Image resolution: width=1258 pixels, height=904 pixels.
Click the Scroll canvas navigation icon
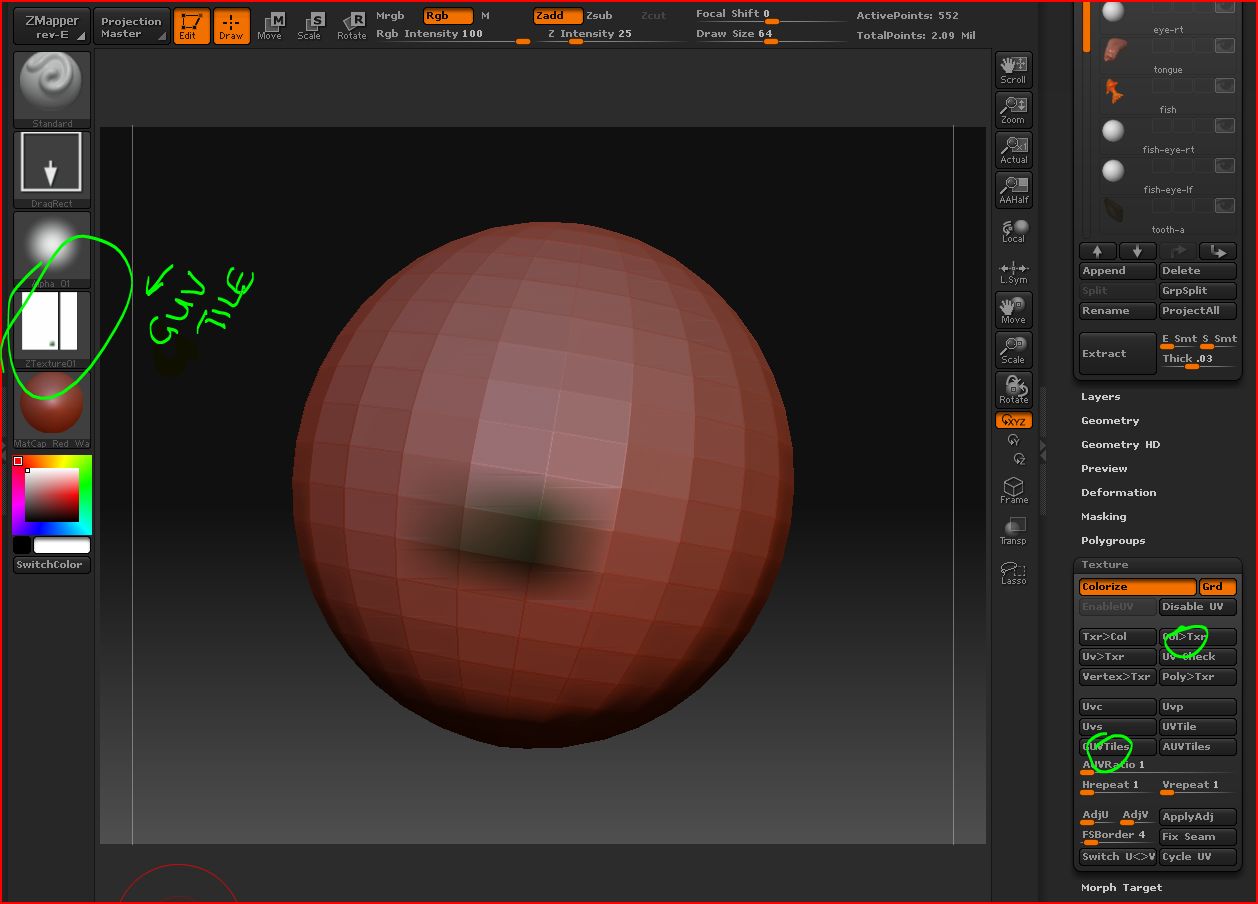[x=1013, y=70]
